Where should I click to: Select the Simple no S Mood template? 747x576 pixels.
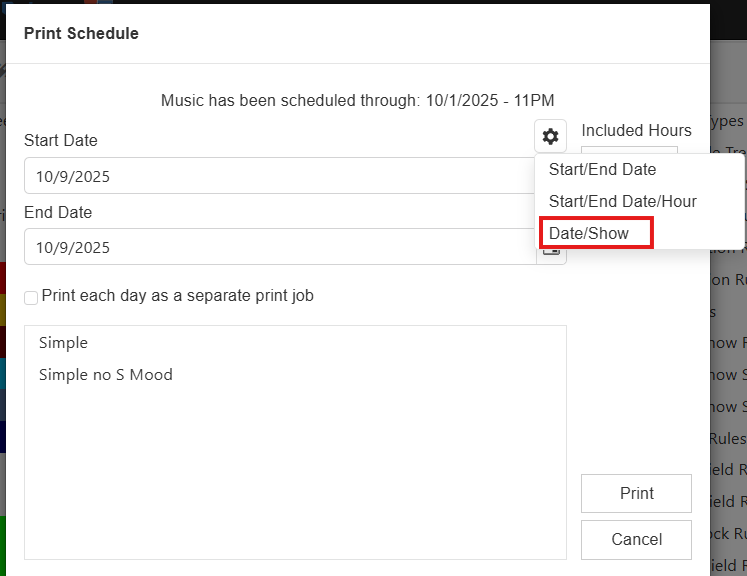106,375
